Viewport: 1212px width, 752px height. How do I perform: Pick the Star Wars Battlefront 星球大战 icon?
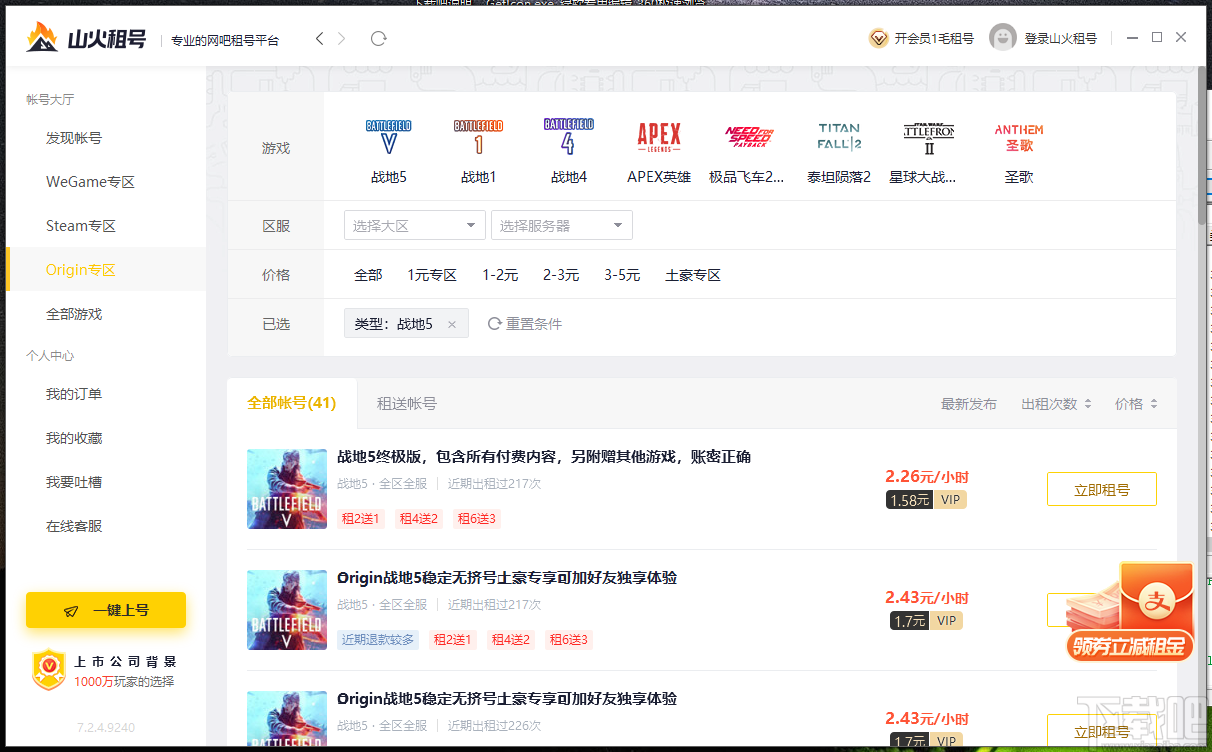[929, 138]
